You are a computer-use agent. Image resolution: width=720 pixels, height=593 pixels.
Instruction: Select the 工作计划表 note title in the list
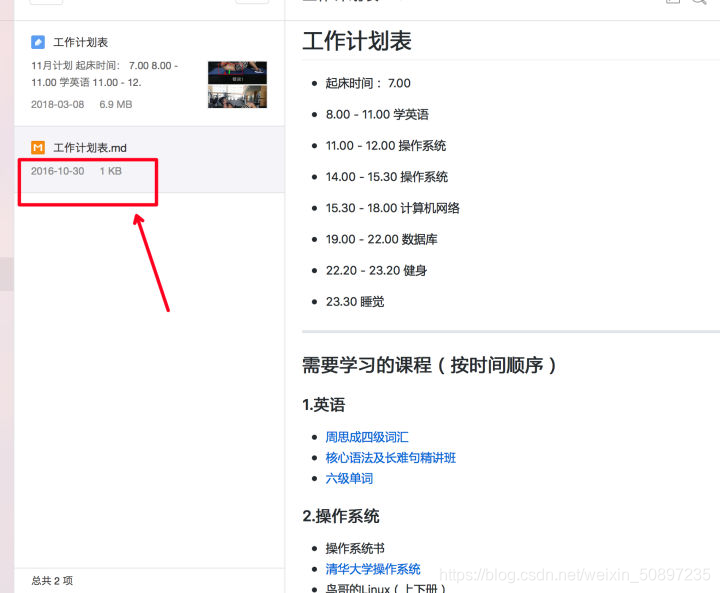80,42
